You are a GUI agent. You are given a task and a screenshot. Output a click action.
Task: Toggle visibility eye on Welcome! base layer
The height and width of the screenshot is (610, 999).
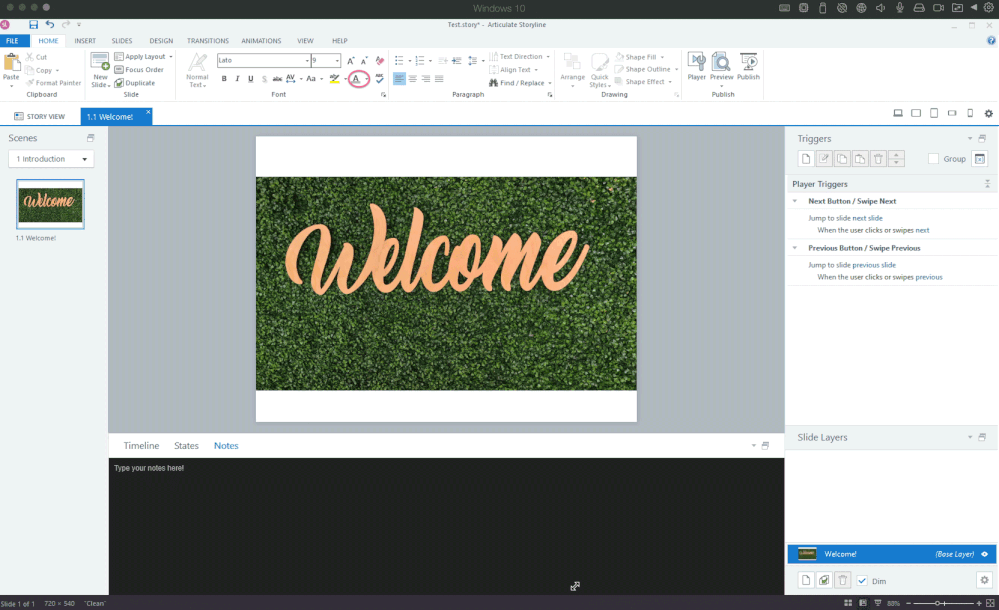984,554
